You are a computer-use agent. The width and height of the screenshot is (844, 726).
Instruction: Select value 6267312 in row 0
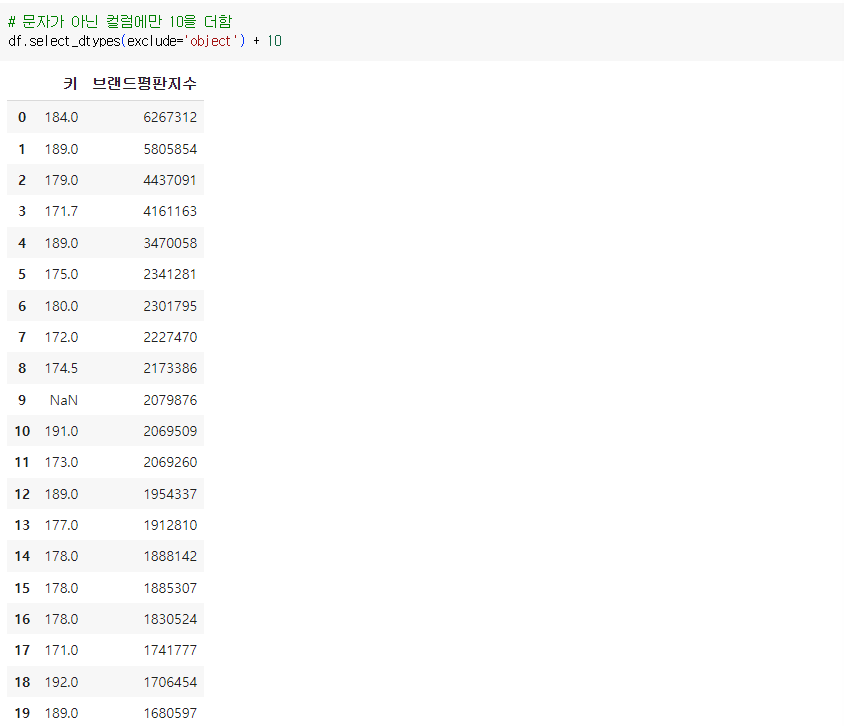pos(170,117)
